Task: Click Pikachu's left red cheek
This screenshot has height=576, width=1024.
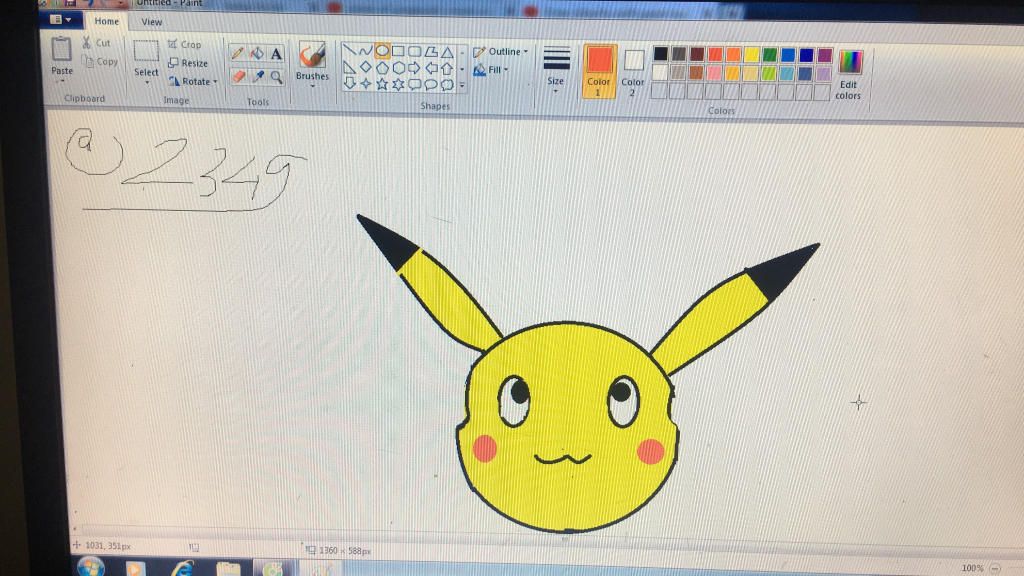Action: click(x=485, y=448)
